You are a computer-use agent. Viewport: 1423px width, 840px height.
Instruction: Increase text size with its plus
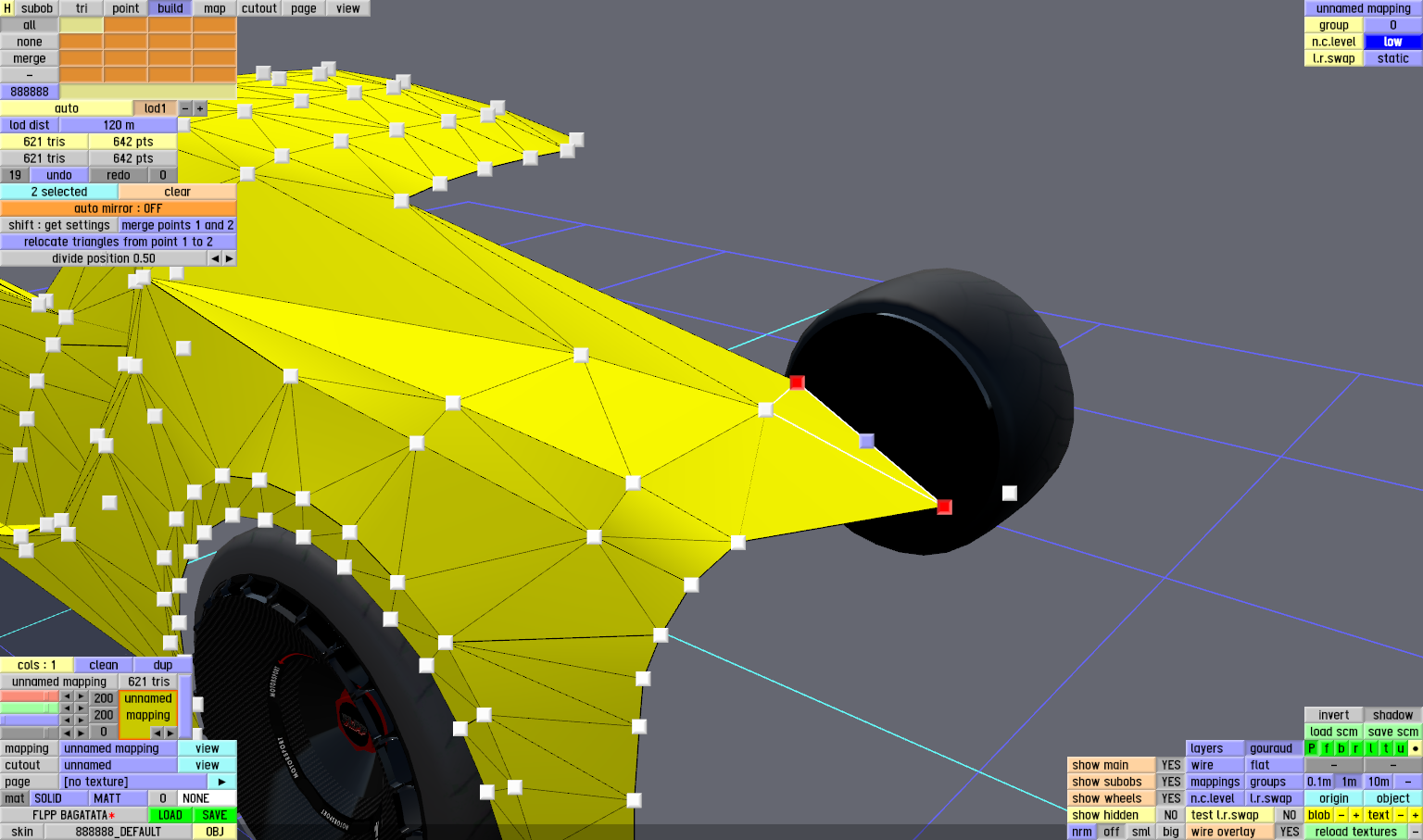(x=1416, y=815)
